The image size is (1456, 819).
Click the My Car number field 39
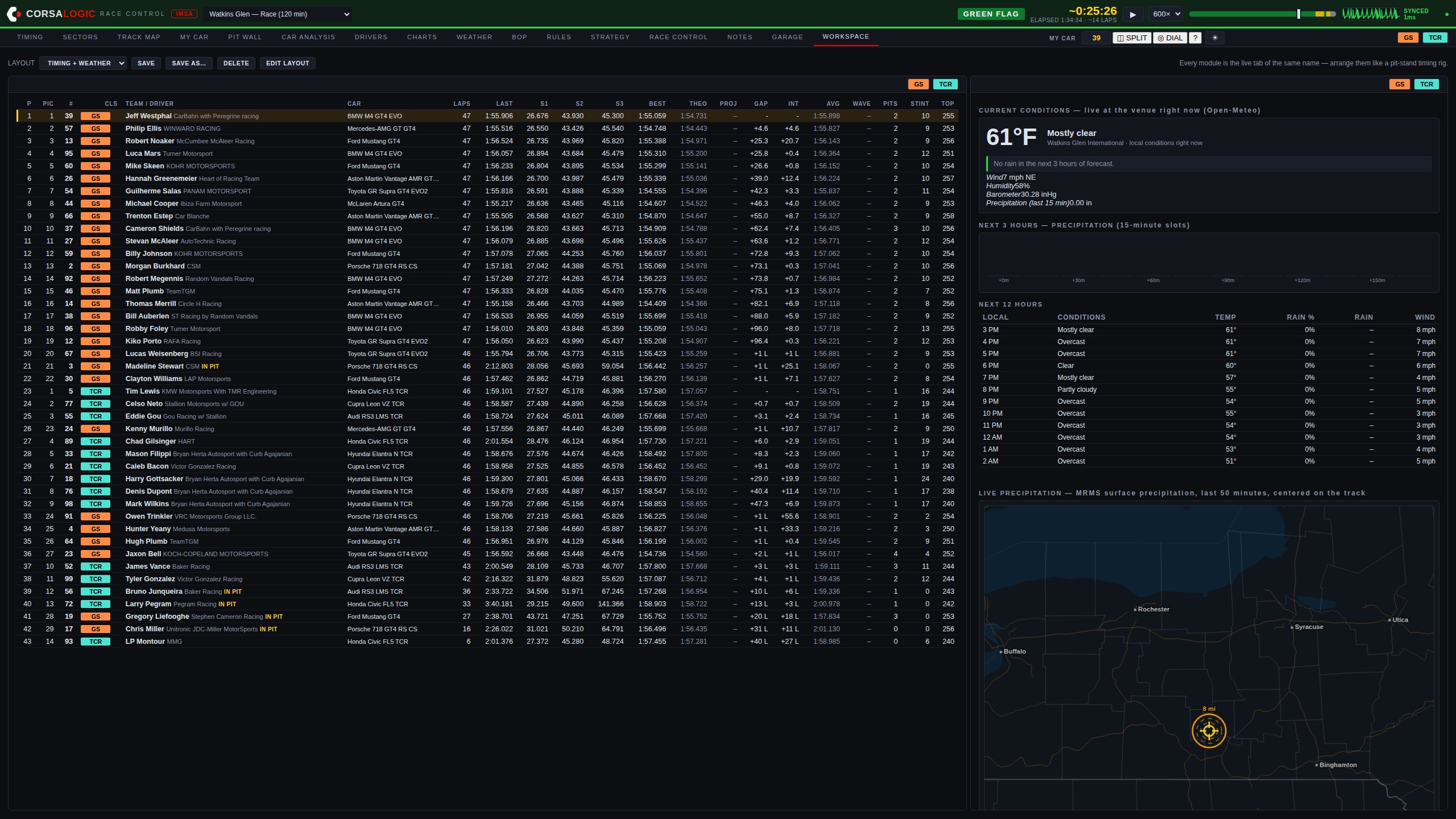click(1096, 38)
